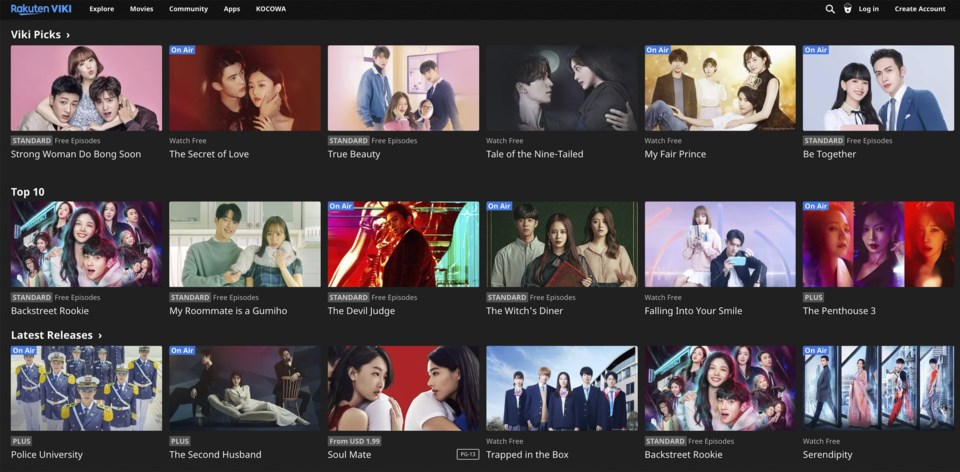Open The Second Husband thumbnail
Image resolution: width=960 pixels, height=472 pixels.
[x=245, y=388]
